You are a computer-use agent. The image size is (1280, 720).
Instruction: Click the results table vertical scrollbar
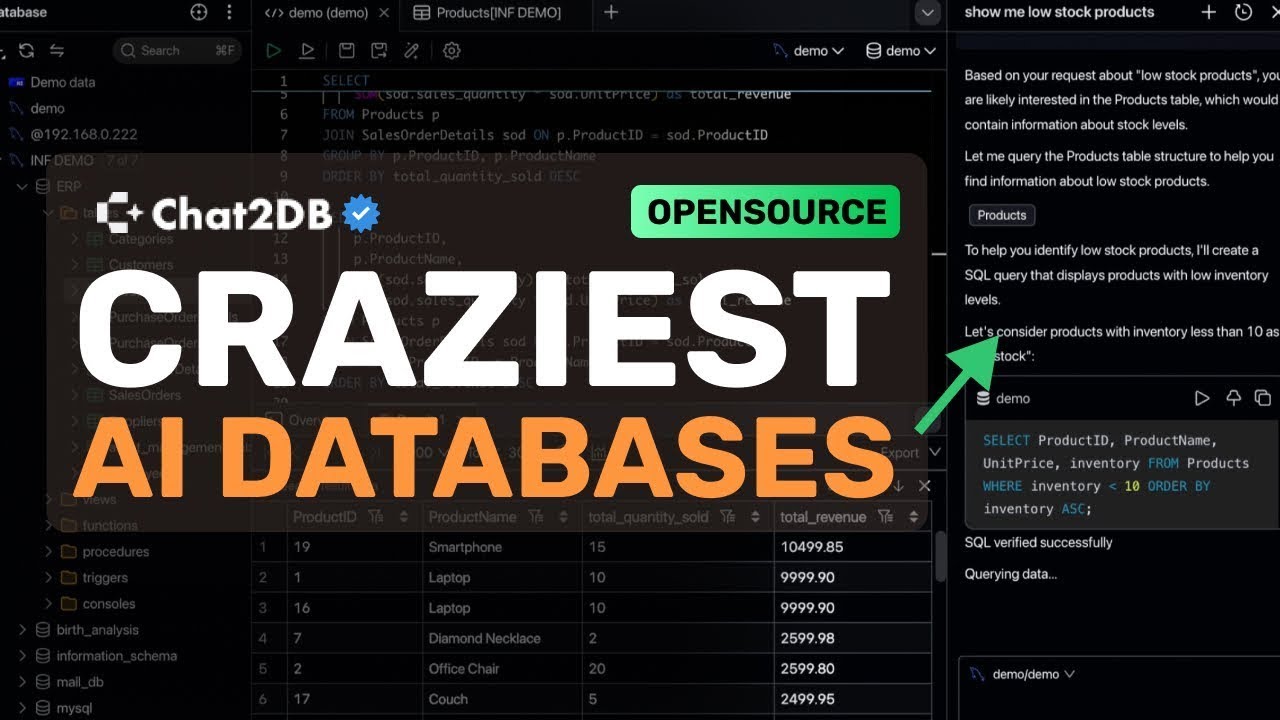coord(940,556)
